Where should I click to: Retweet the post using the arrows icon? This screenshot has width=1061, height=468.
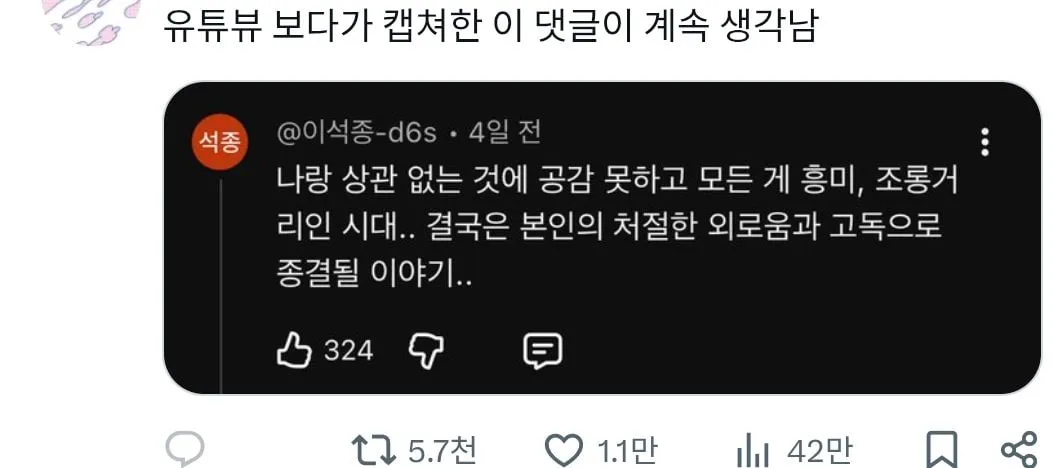tap(373, 449)
